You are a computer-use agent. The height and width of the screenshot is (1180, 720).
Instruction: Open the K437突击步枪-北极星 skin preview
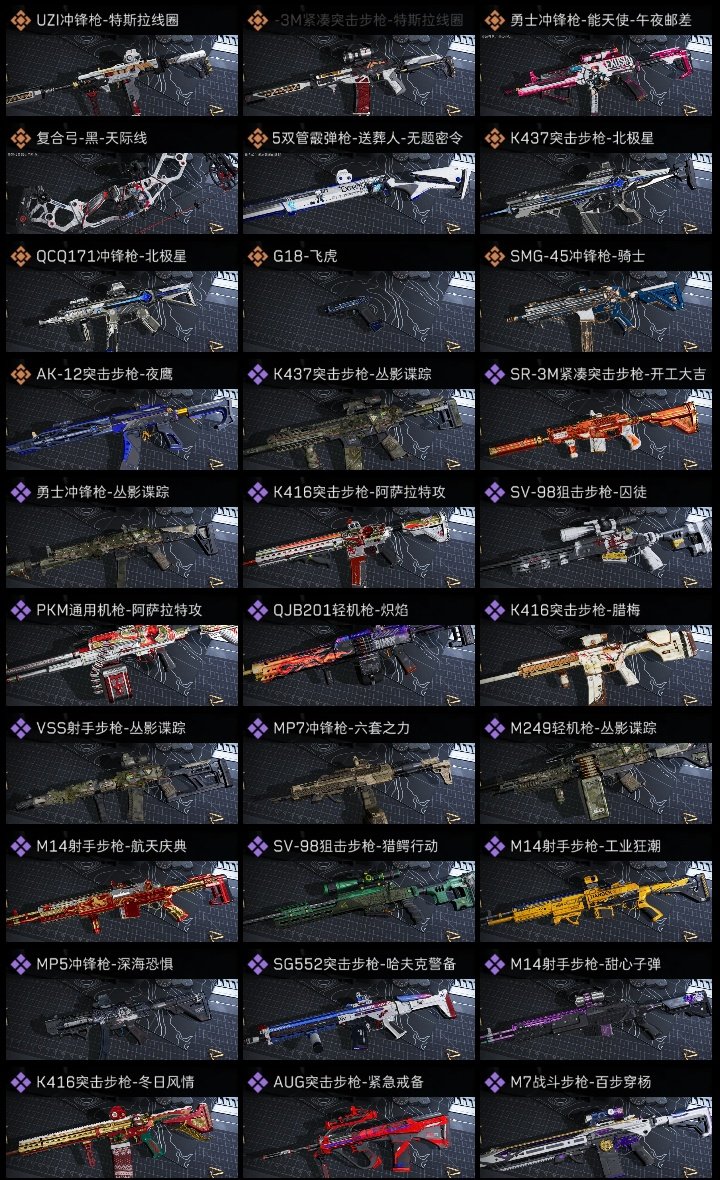click(596, 193)
